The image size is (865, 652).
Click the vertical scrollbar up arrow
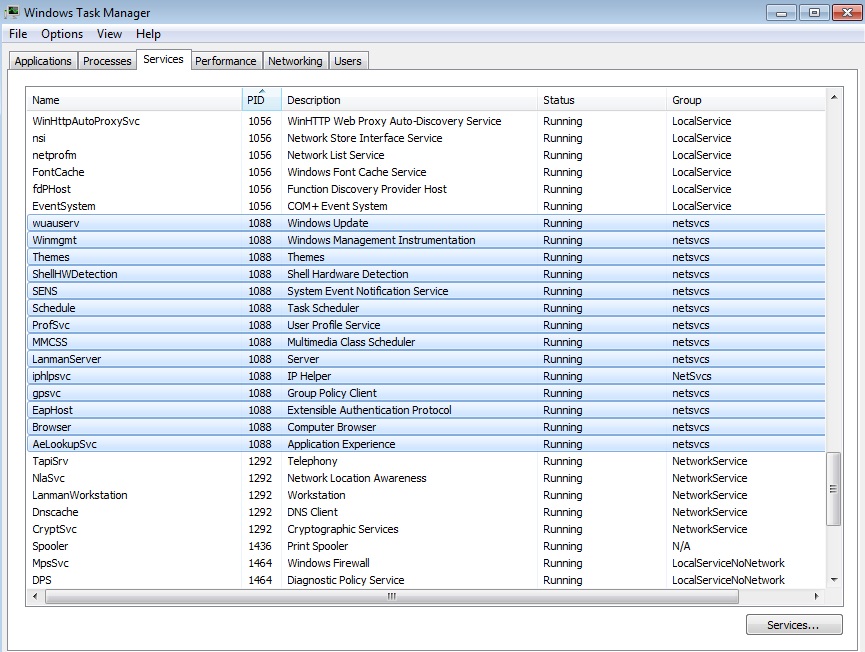pyautogui.click(x=834, y=98)
